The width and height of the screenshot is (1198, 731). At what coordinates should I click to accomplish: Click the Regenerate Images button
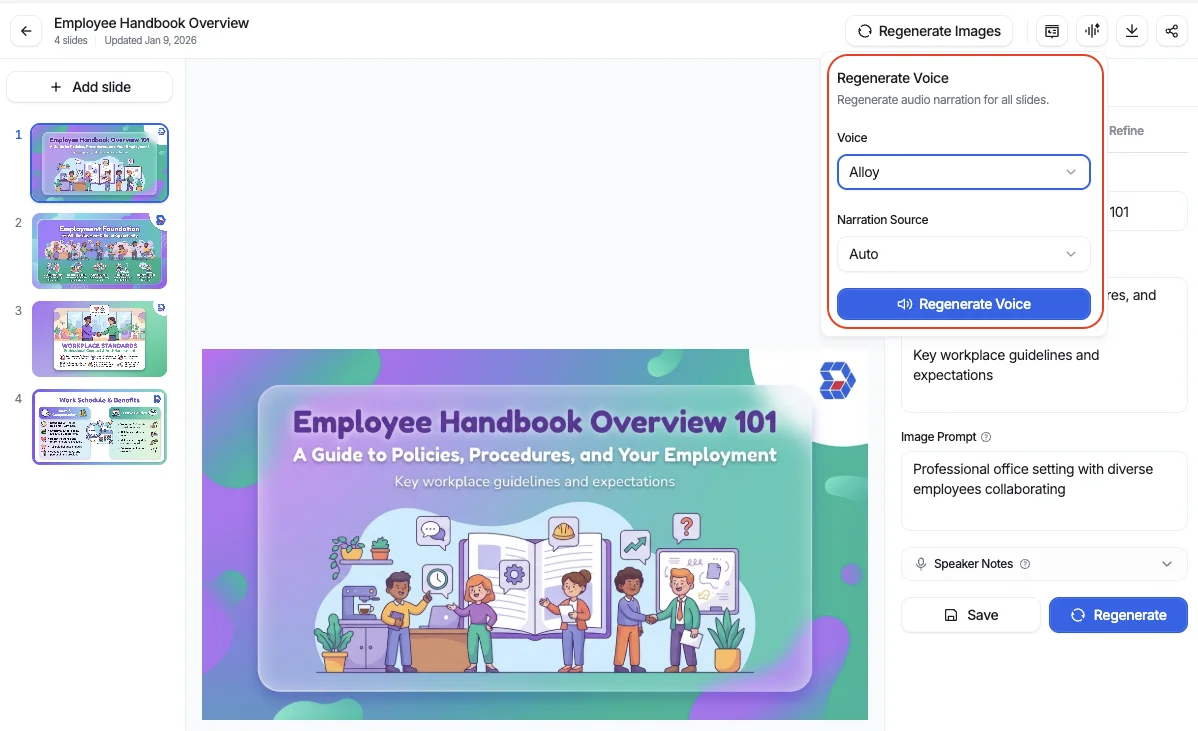coord(928,31)
